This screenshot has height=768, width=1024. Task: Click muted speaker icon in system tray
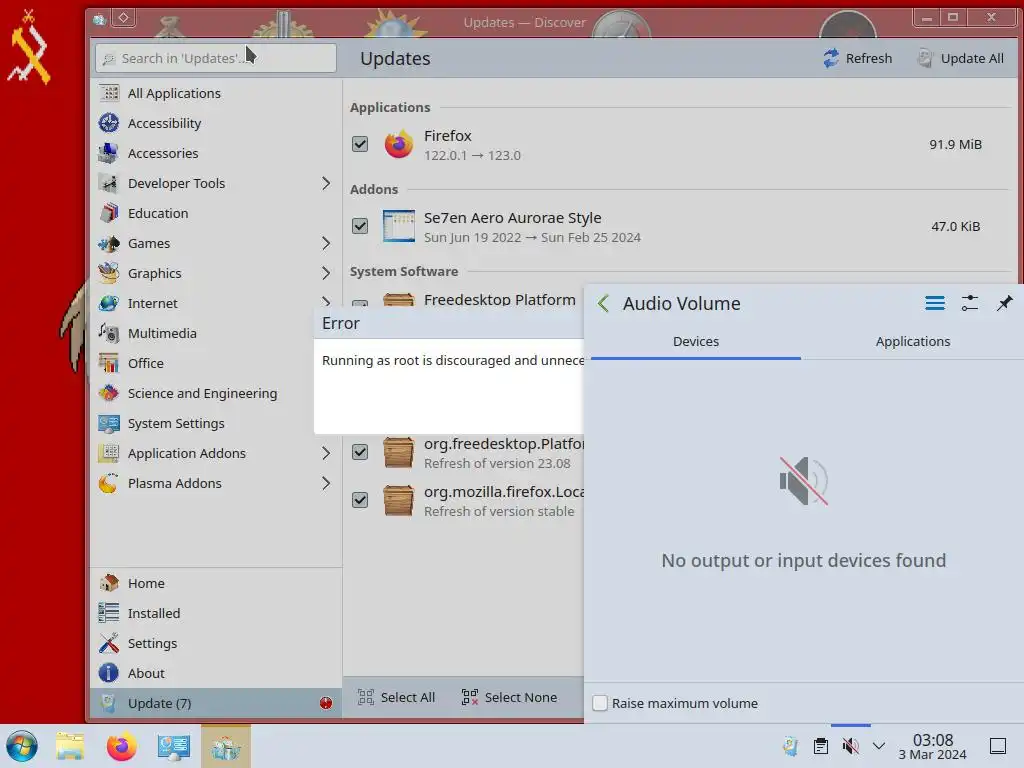[x=850, y=746]
